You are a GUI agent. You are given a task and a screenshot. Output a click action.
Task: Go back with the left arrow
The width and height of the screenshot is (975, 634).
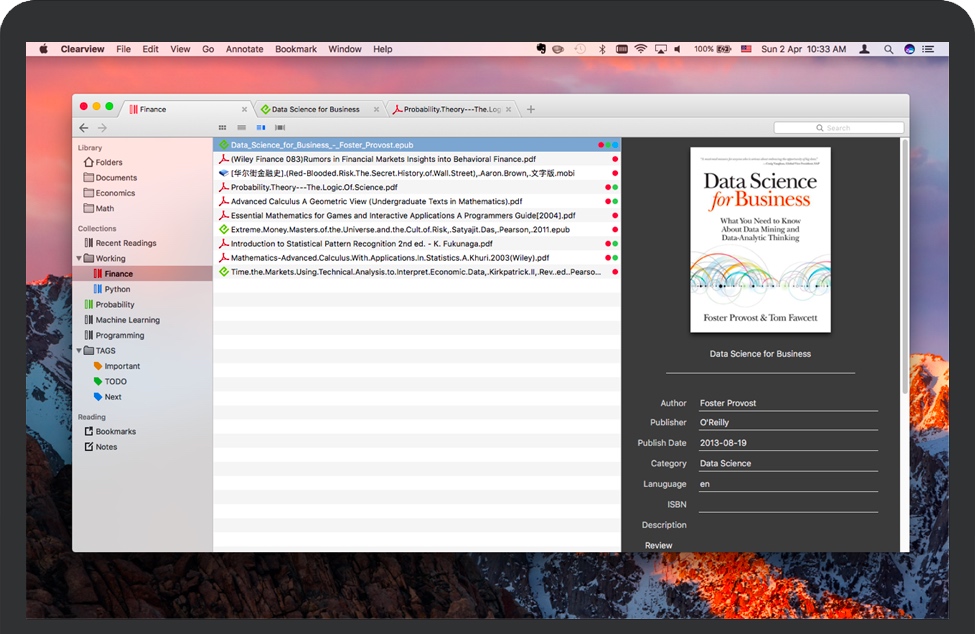coord(84,128)
